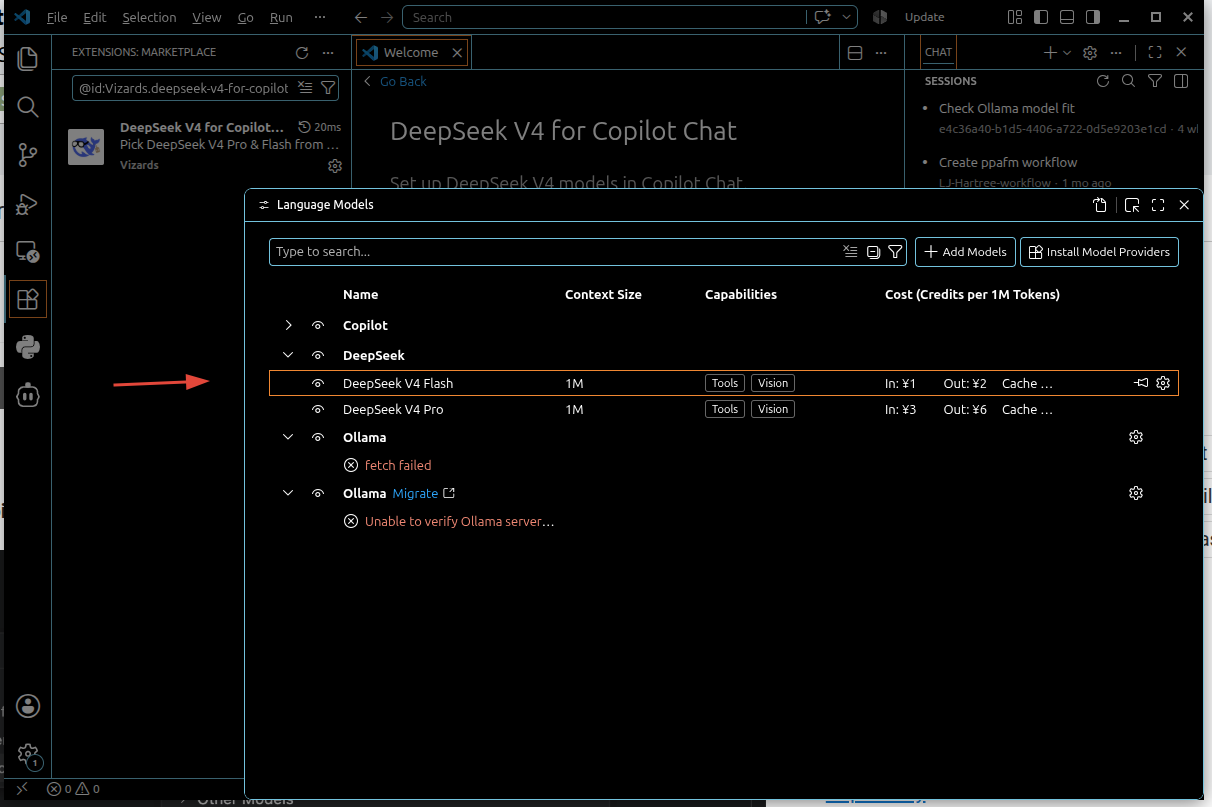The image size is (1212, 807).
Task: Open Language Models in editor window icon
Action: click(1132, 205)
